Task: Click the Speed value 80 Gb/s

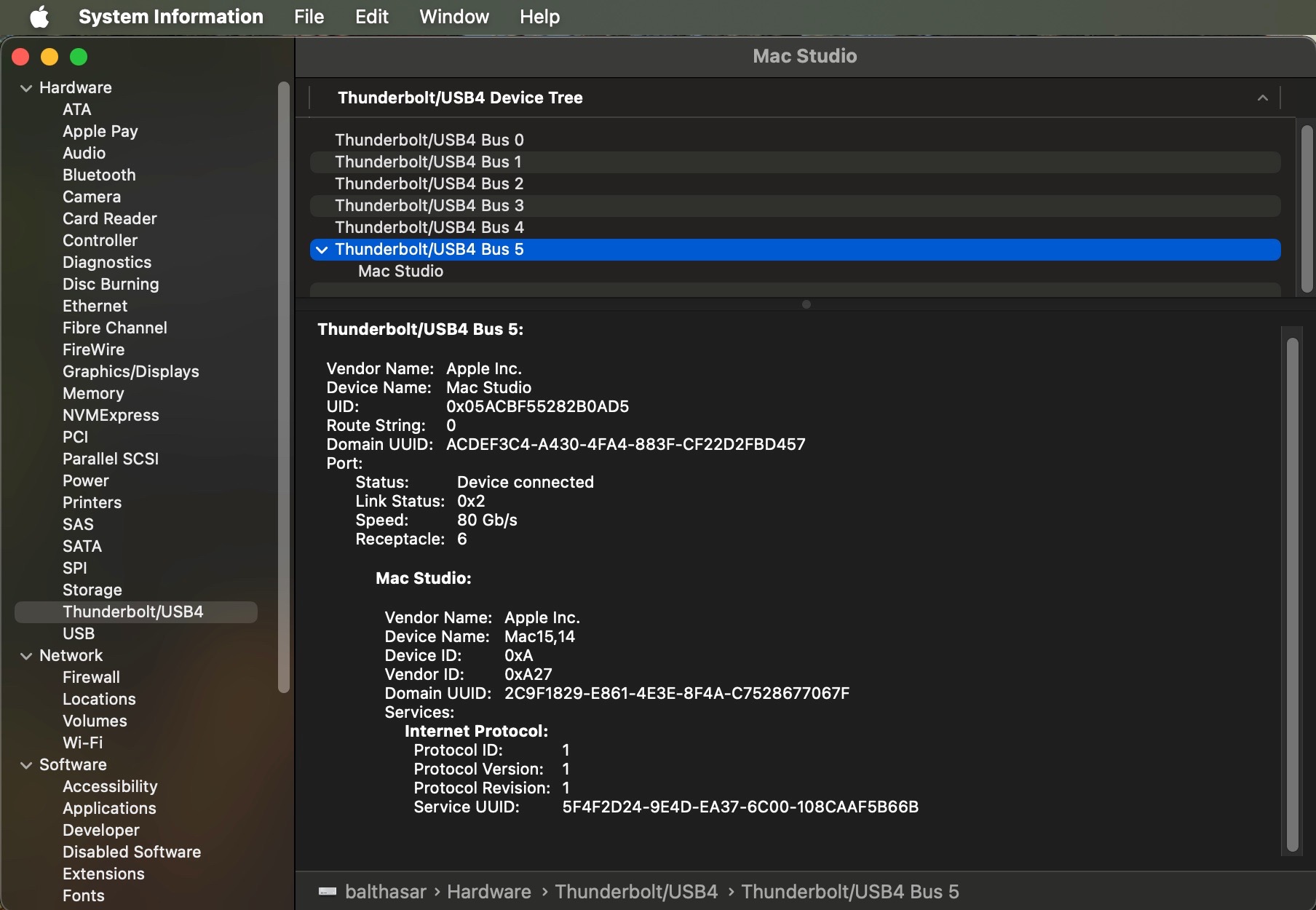Action: 487,520
